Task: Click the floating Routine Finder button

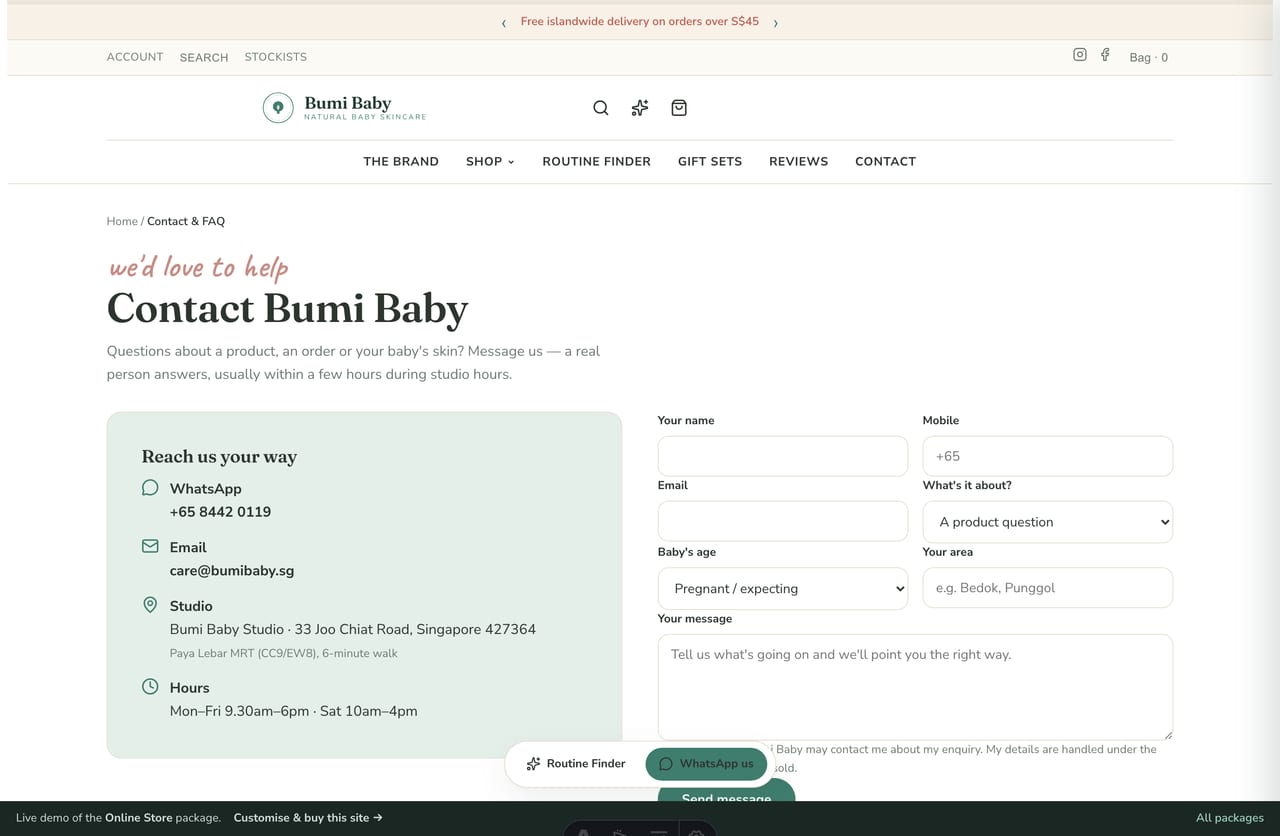Action: (576, 764)
